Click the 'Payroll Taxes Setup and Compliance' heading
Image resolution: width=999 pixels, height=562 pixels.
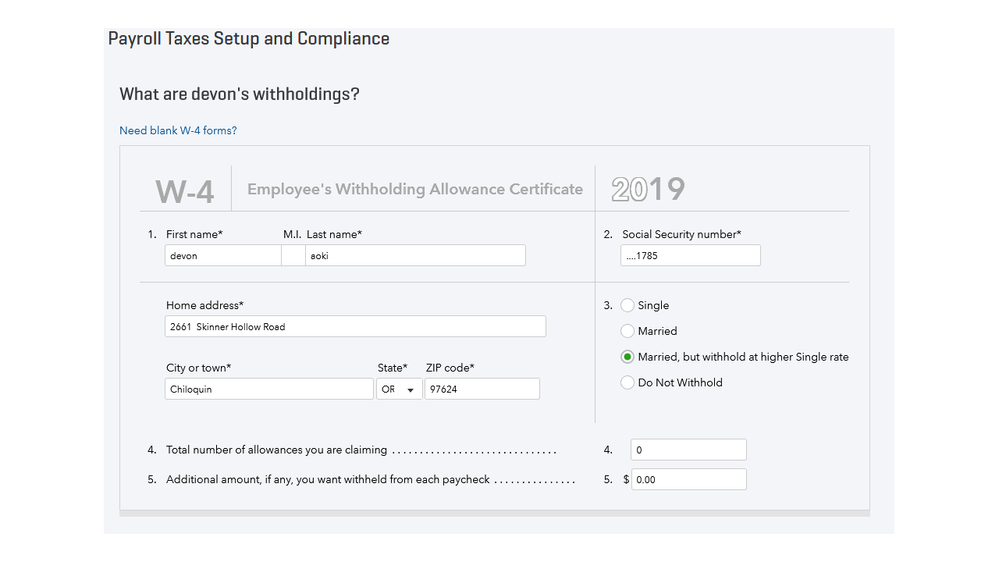(249, 39)
